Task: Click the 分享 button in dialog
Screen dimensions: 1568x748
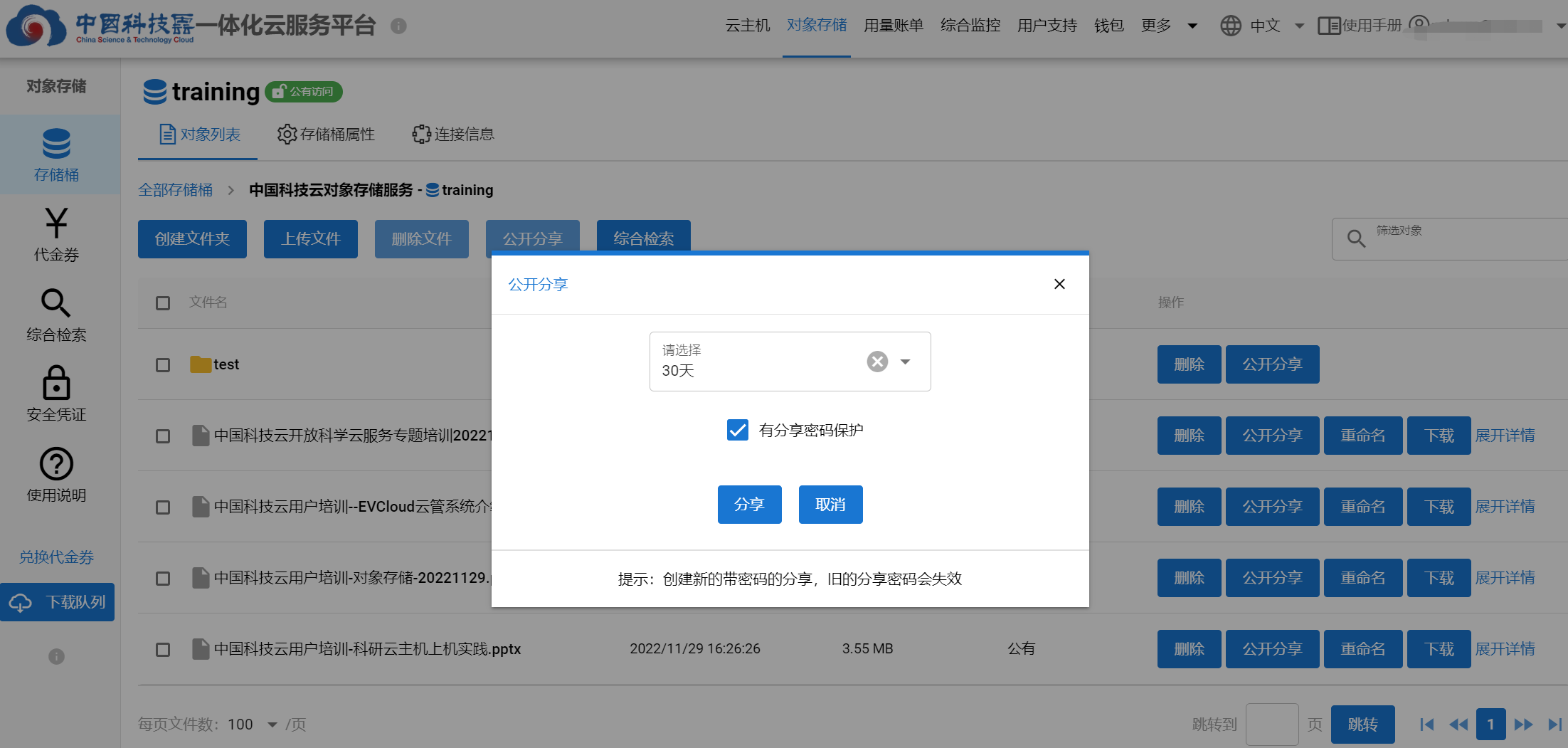Action: pos(749,505)
